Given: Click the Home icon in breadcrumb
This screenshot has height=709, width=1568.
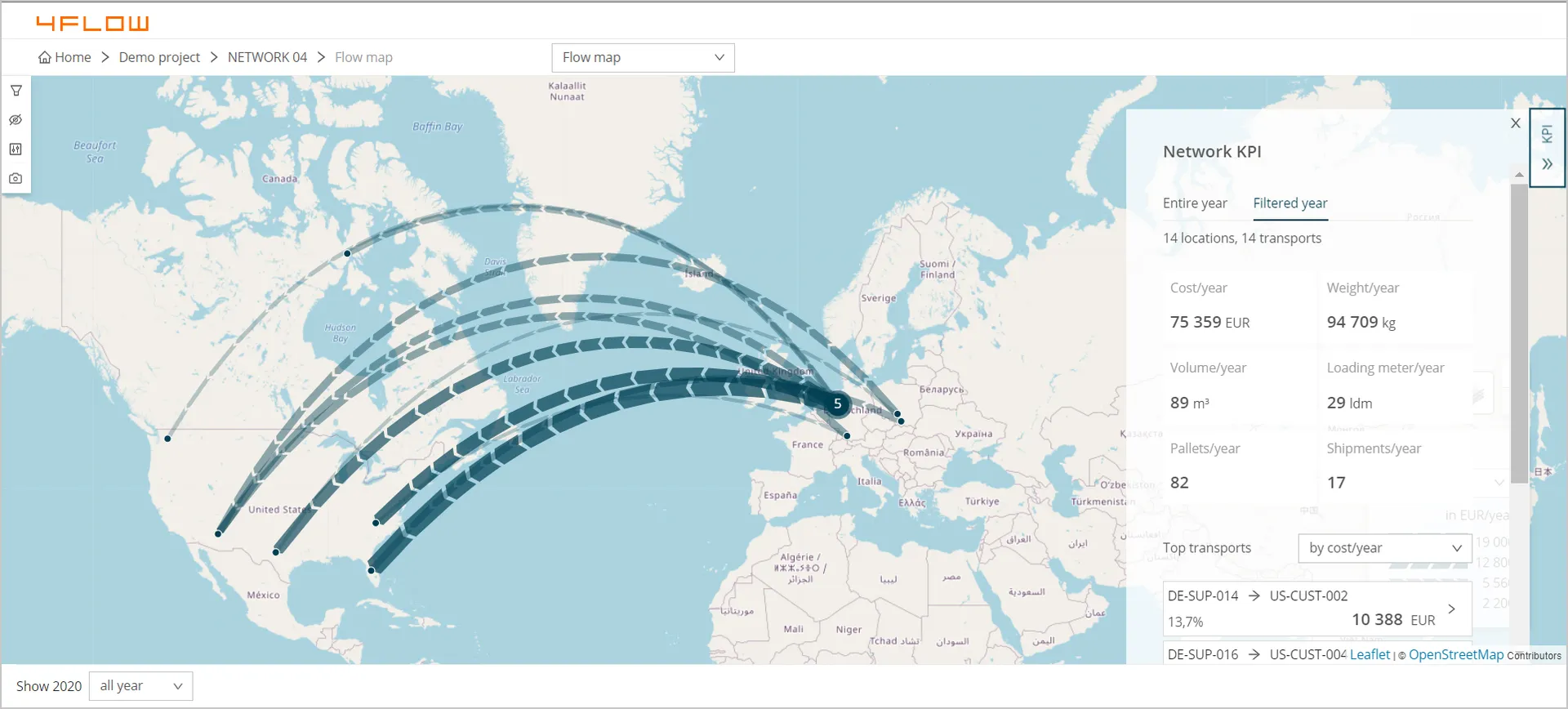Looking at the screenshot, I should [45, 57].
